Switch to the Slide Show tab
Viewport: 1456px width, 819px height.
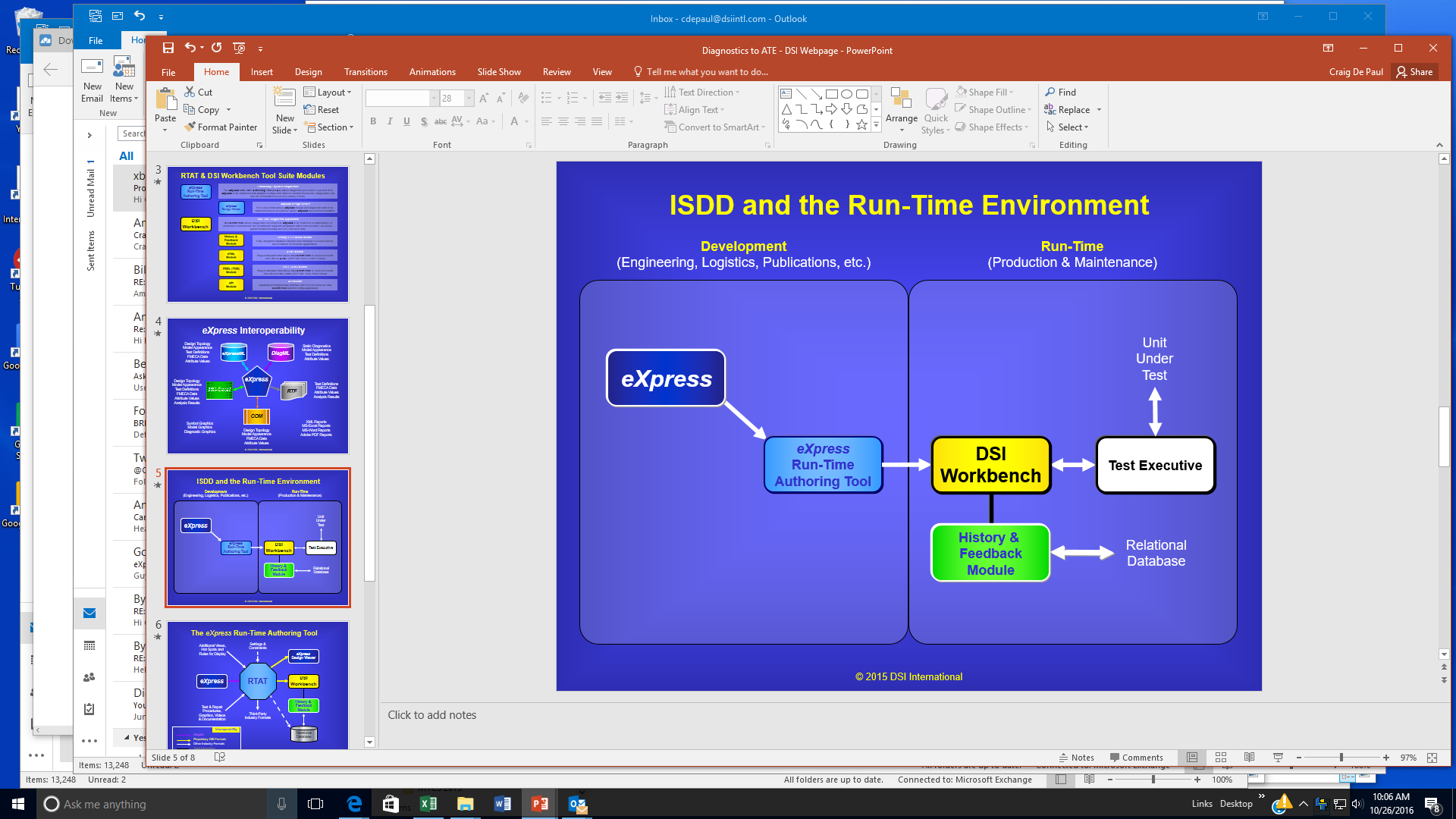[498, 72]
